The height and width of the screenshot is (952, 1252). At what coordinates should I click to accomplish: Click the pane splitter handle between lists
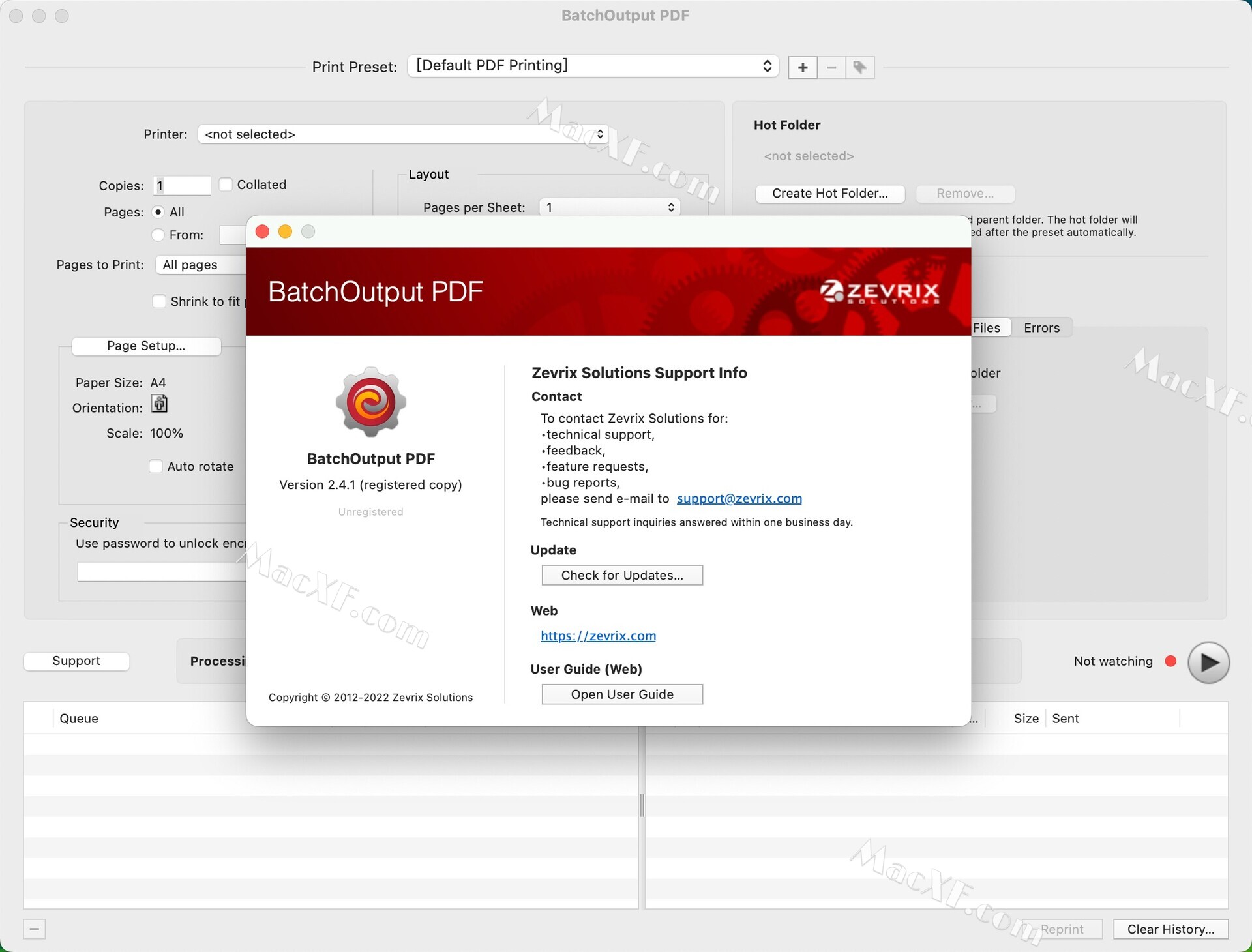tap(642, 806)
